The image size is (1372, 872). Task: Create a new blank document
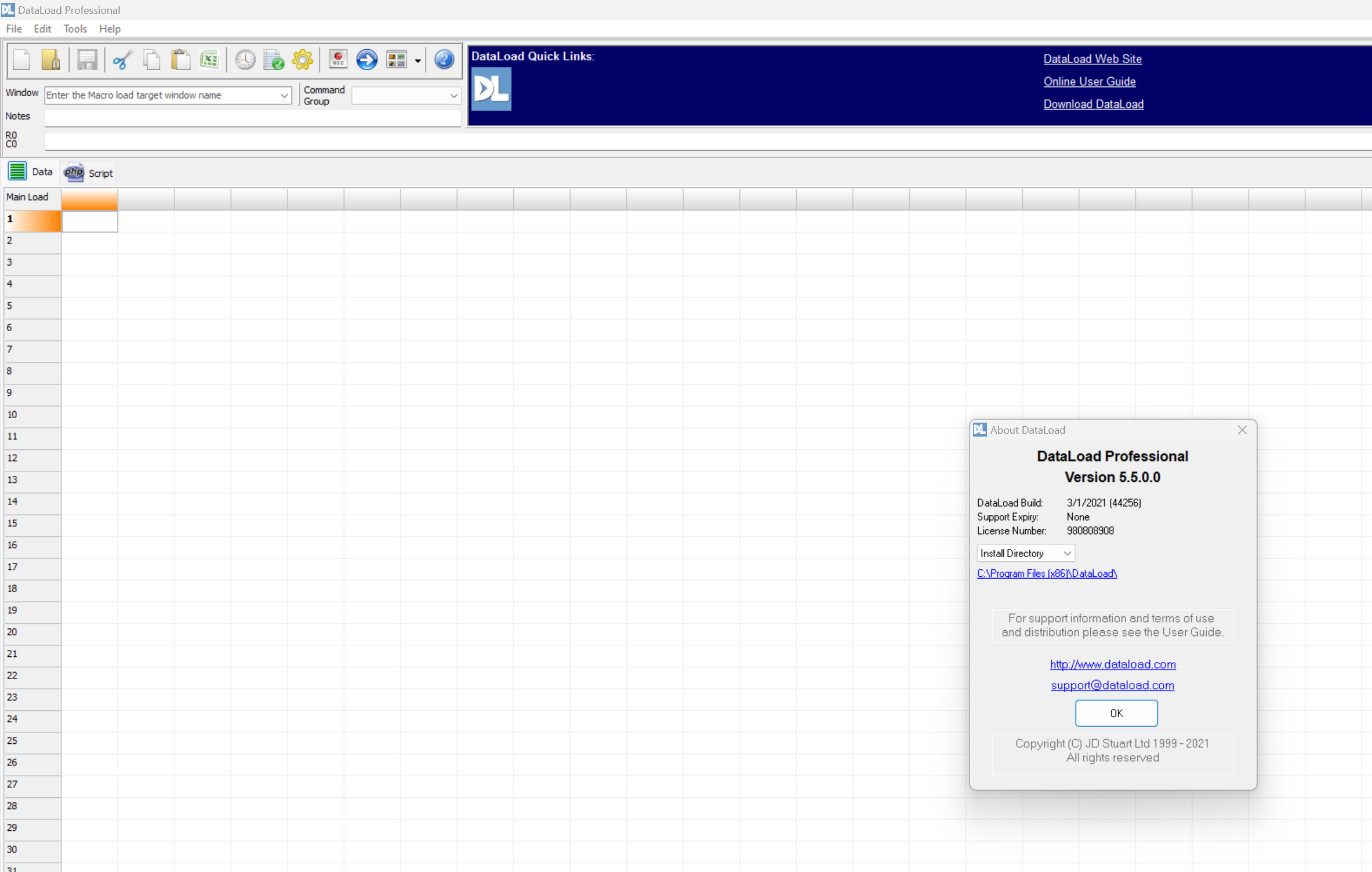coord(21,60)
